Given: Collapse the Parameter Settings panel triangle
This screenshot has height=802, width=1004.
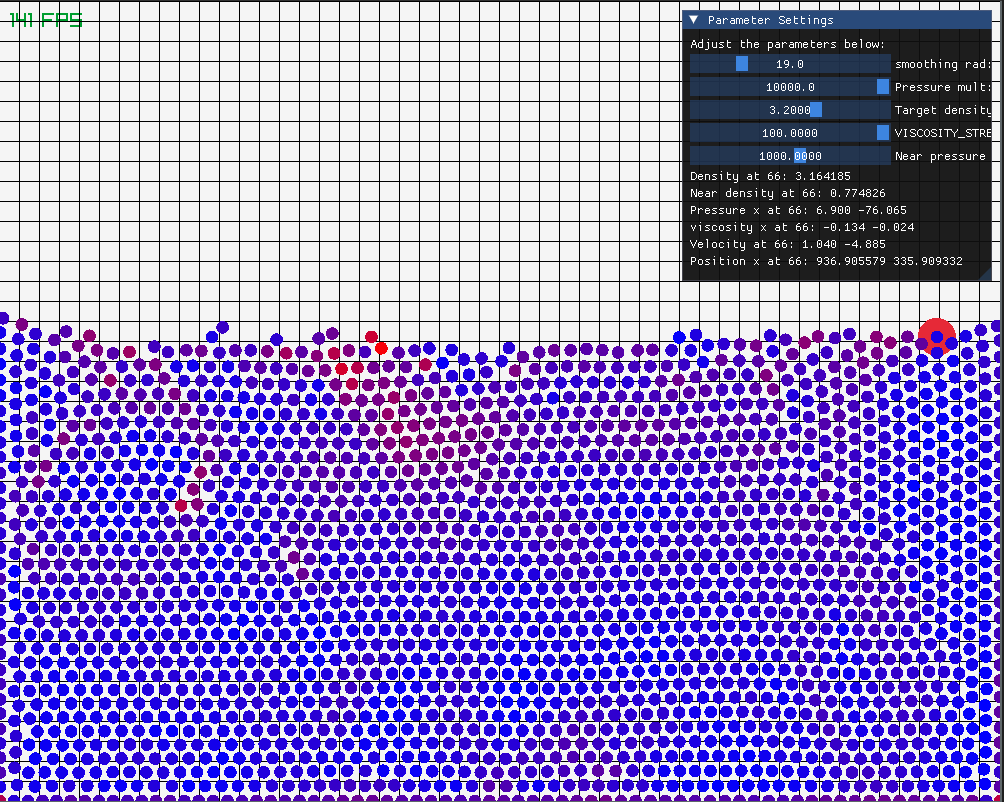Looking at the screenshot, I should (x=693, y=20).
